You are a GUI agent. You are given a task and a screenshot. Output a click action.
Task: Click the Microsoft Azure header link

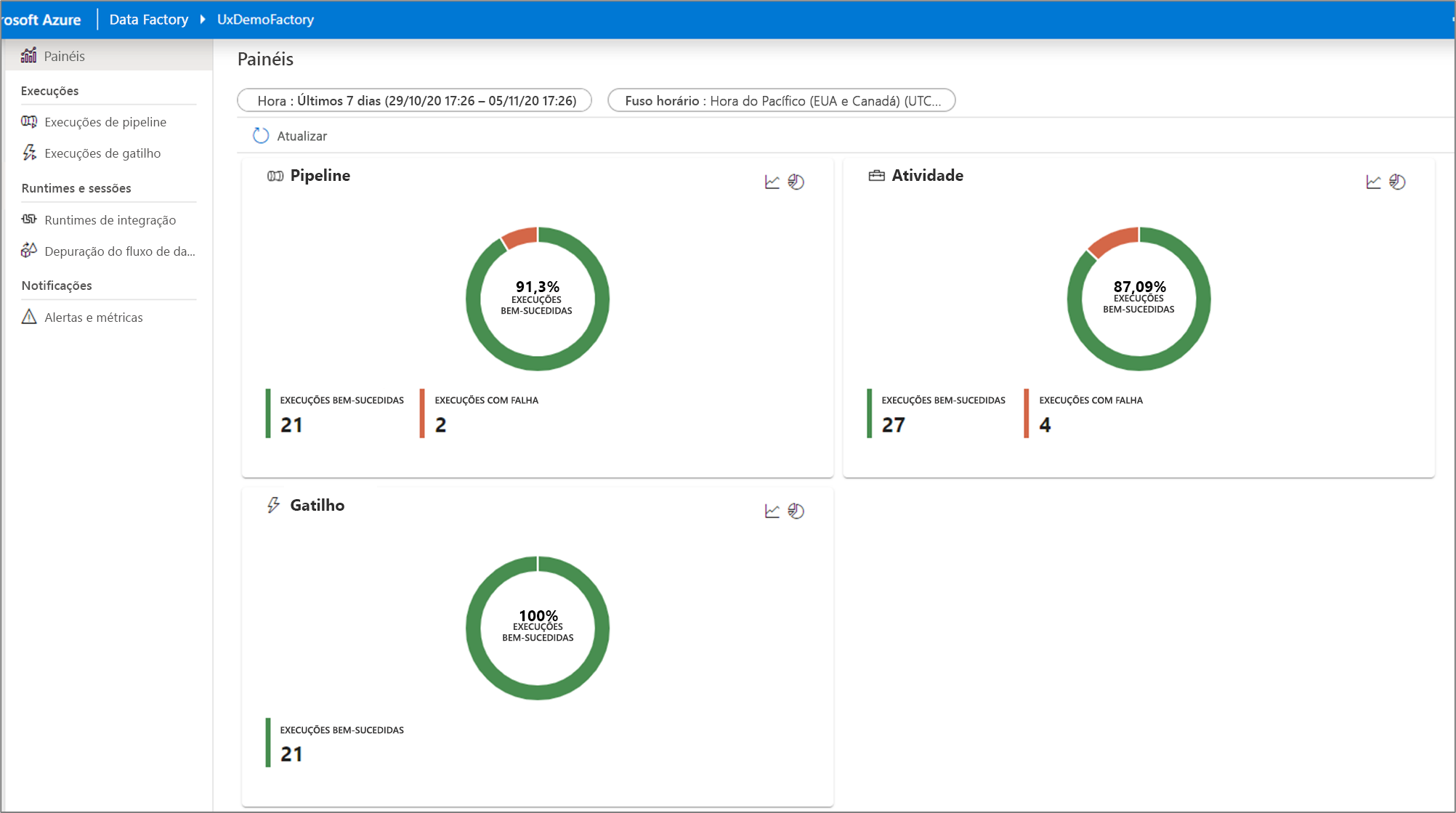click(x=41, y=20)
